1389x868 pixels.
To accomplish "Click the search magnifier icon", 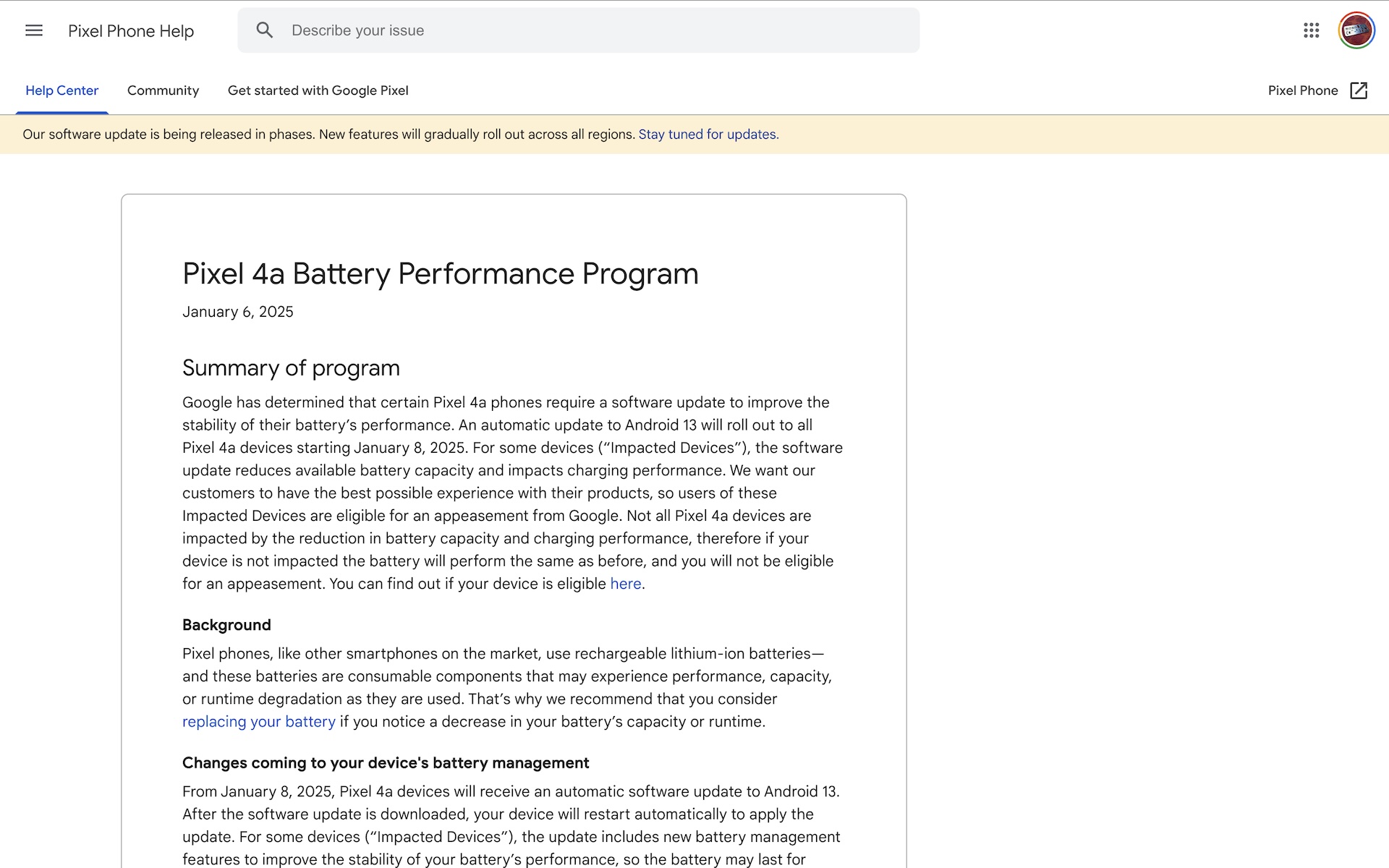I will point(265,30).
